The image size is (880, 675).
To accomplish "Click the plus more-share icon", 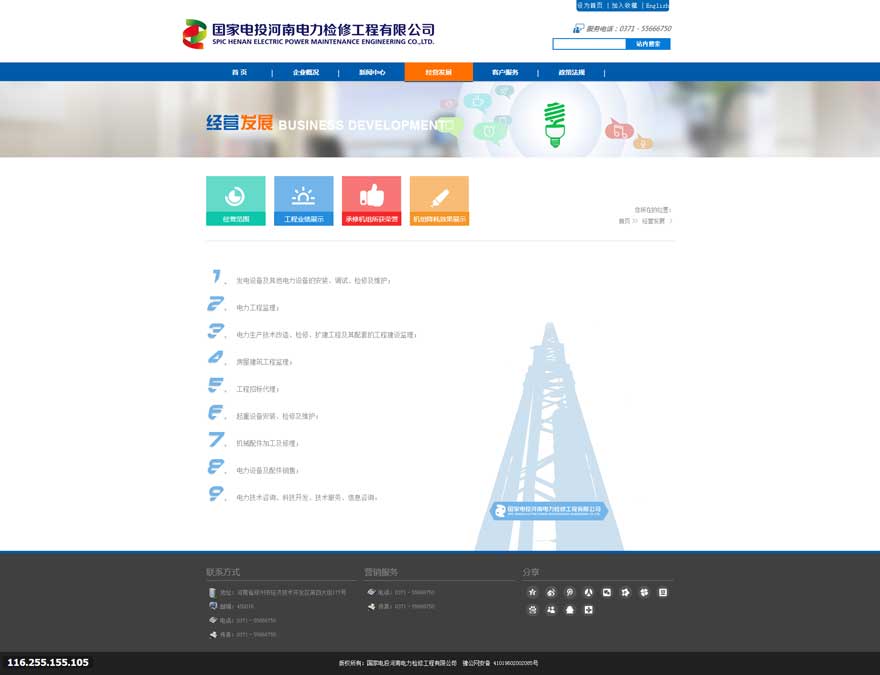I will tap(589, 610).
